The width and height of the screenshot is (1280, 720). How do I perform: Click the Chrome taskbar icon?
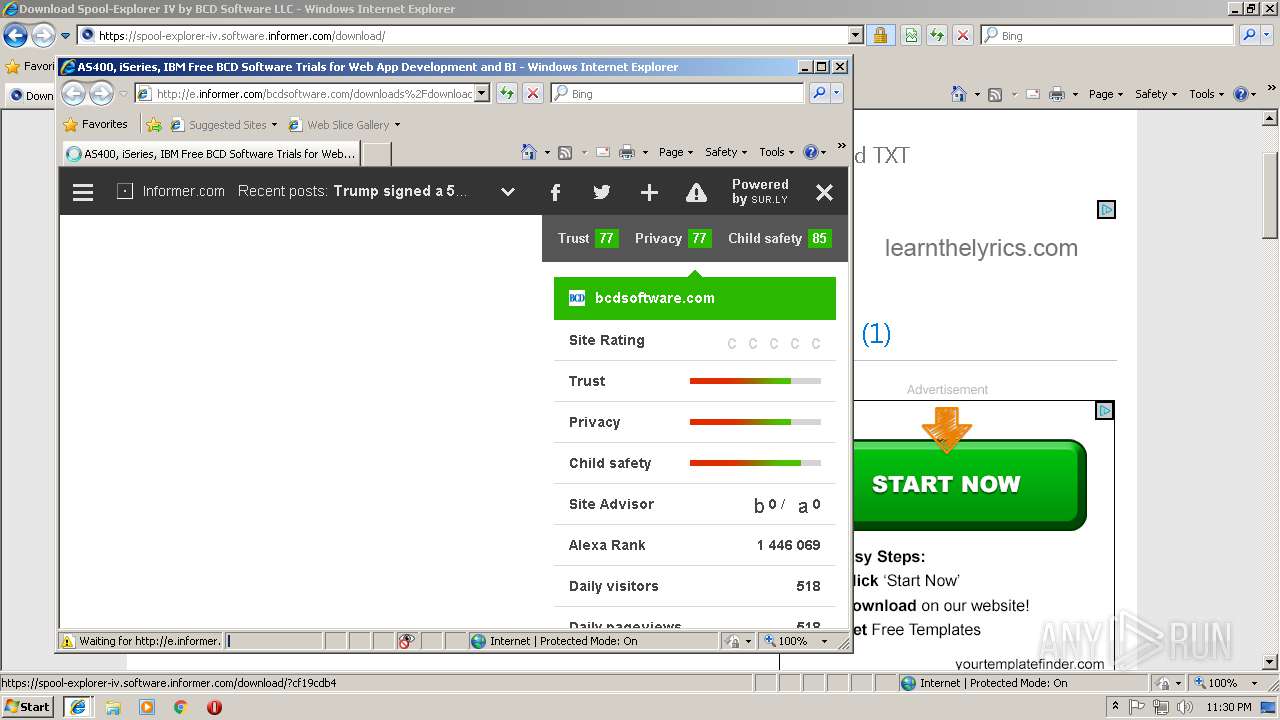click(x=181, y=707)
